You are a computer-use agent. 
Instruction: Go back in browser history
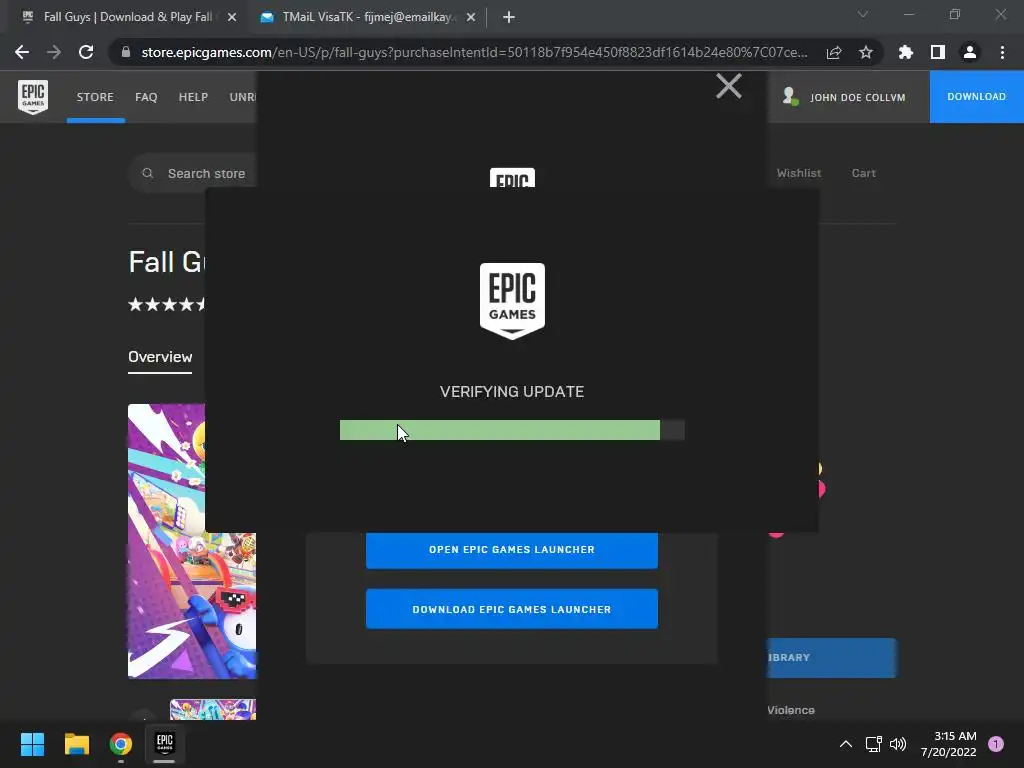pyautogui.click(x=22, y=52)
